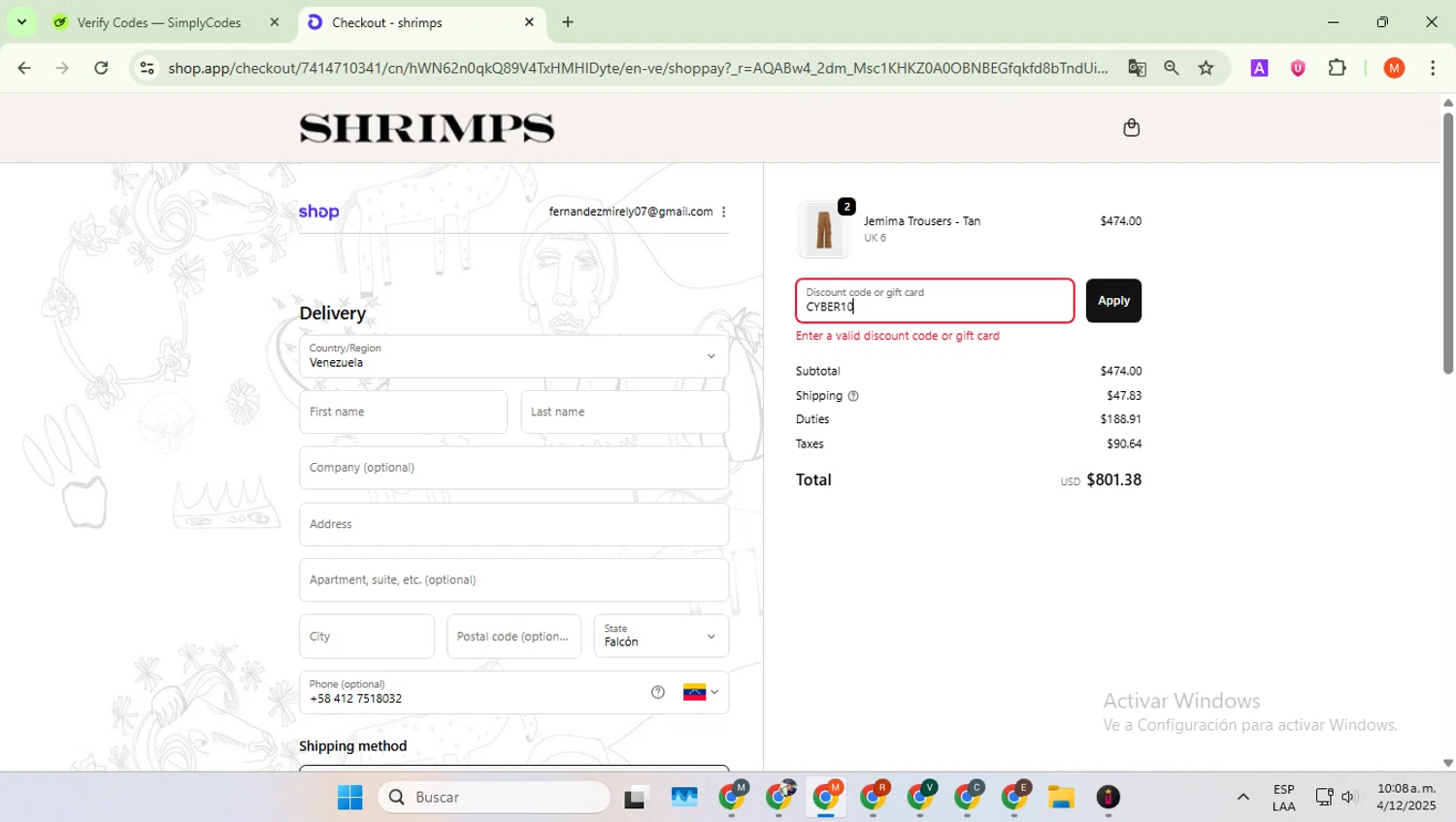The image size is (1456, 822).
Task: Show hidden system tray icons
Action: tap(1242, 797)
